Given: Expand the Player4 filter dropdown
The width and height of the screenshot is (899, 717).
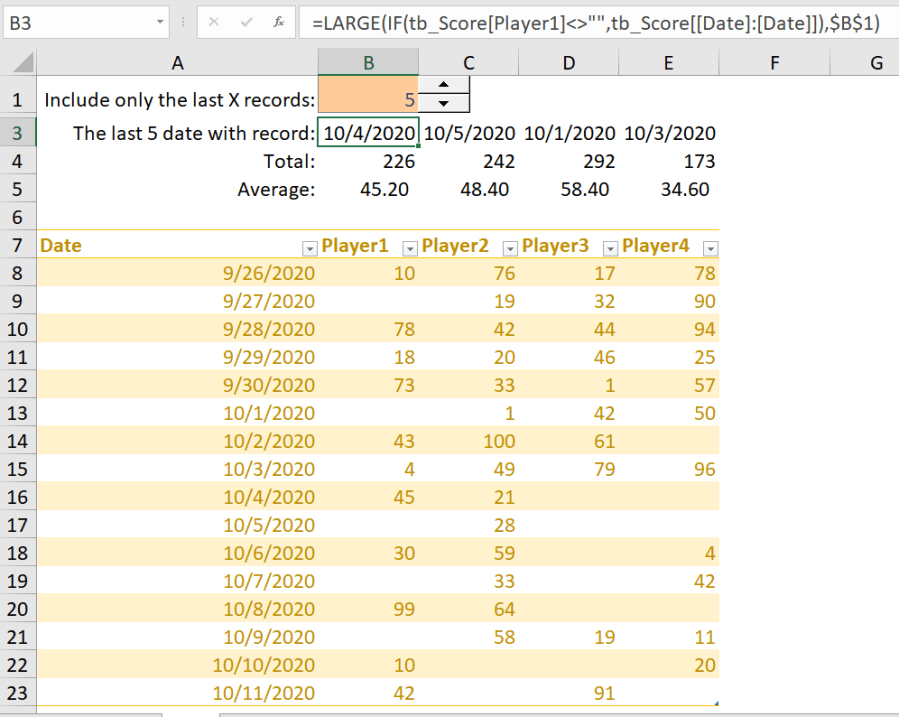Looking at the screenshot, I should [x=710, y=248].
